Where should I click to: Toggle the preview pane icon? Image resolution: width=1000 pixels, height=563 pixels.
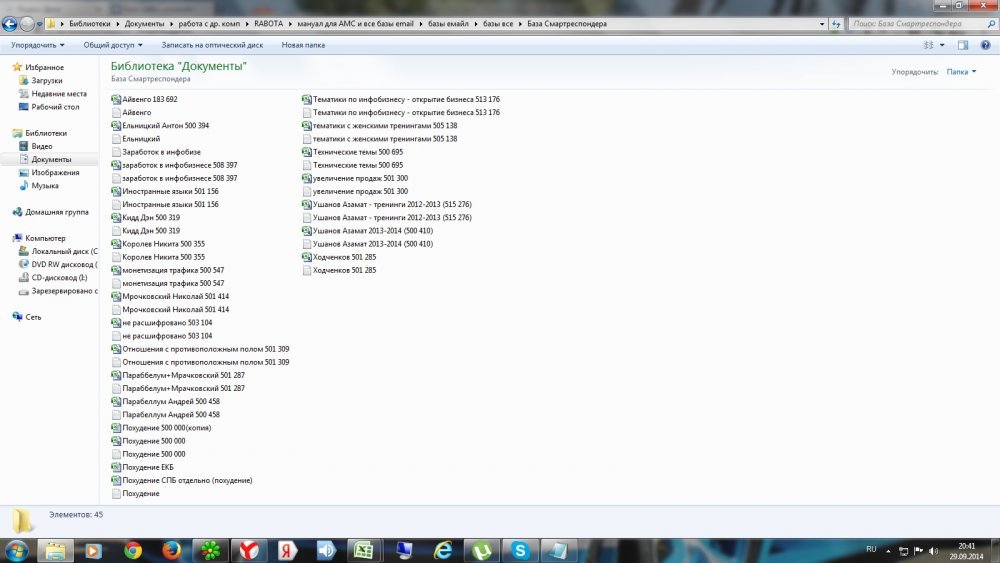[963, 45]
